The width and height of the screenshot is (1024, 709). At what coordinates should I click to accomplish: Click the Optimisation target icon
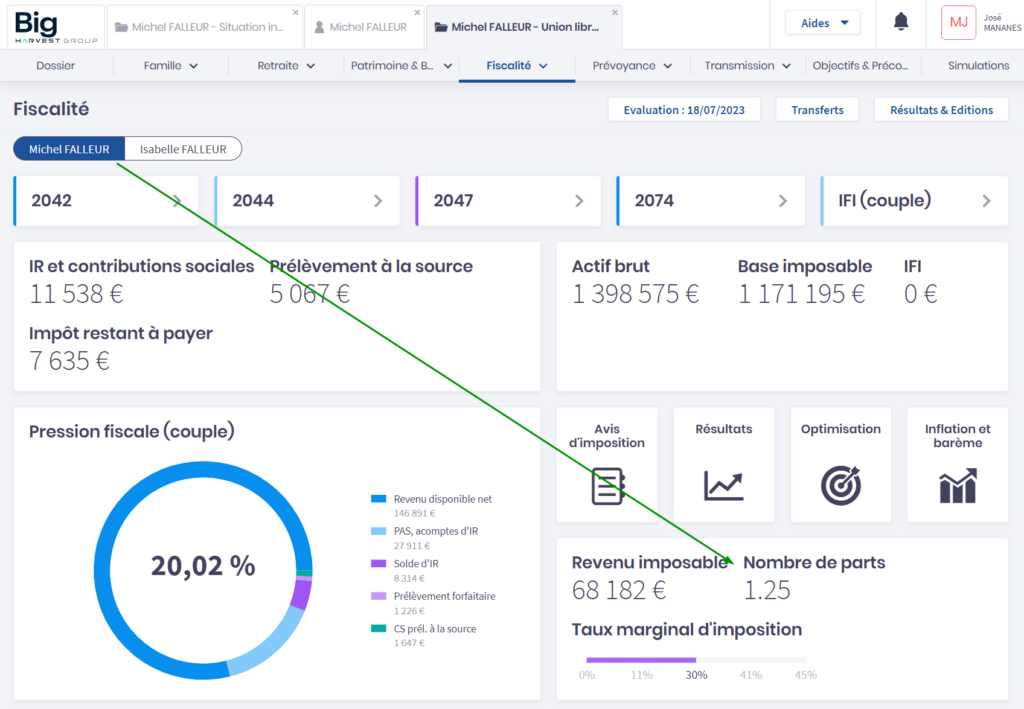[840, 486]
